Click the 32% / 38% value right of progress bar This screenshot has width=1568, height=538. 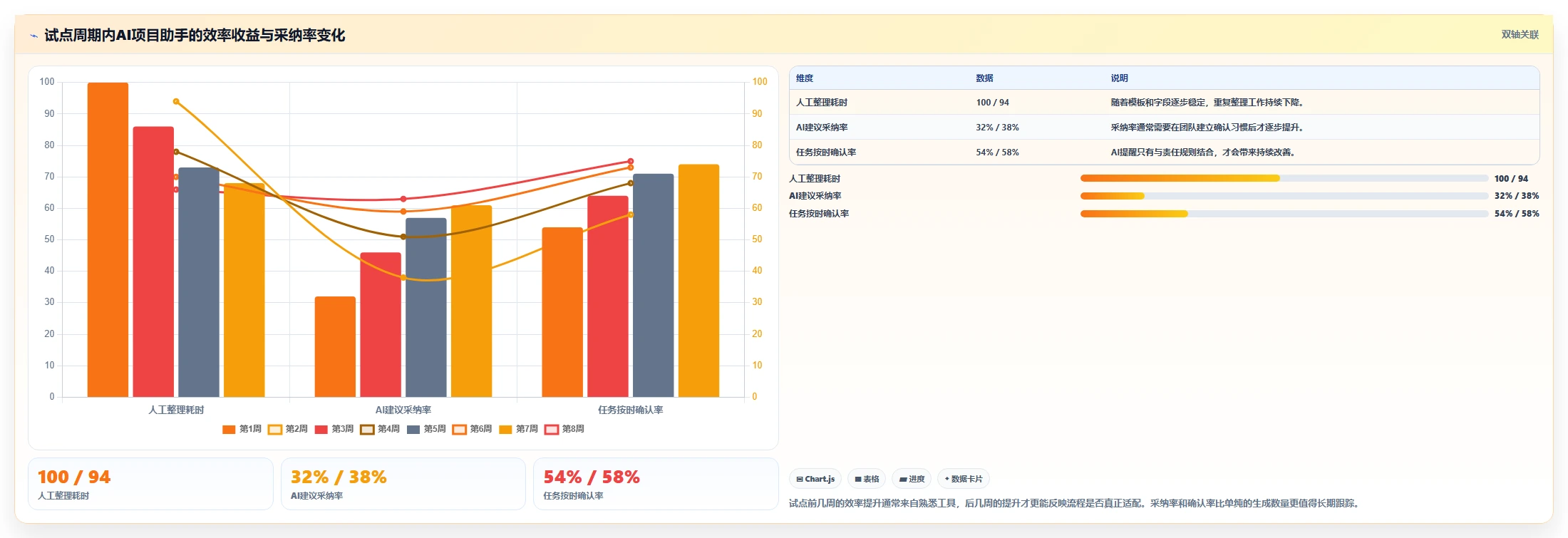pyautogui.click(x=1517, y=196)
